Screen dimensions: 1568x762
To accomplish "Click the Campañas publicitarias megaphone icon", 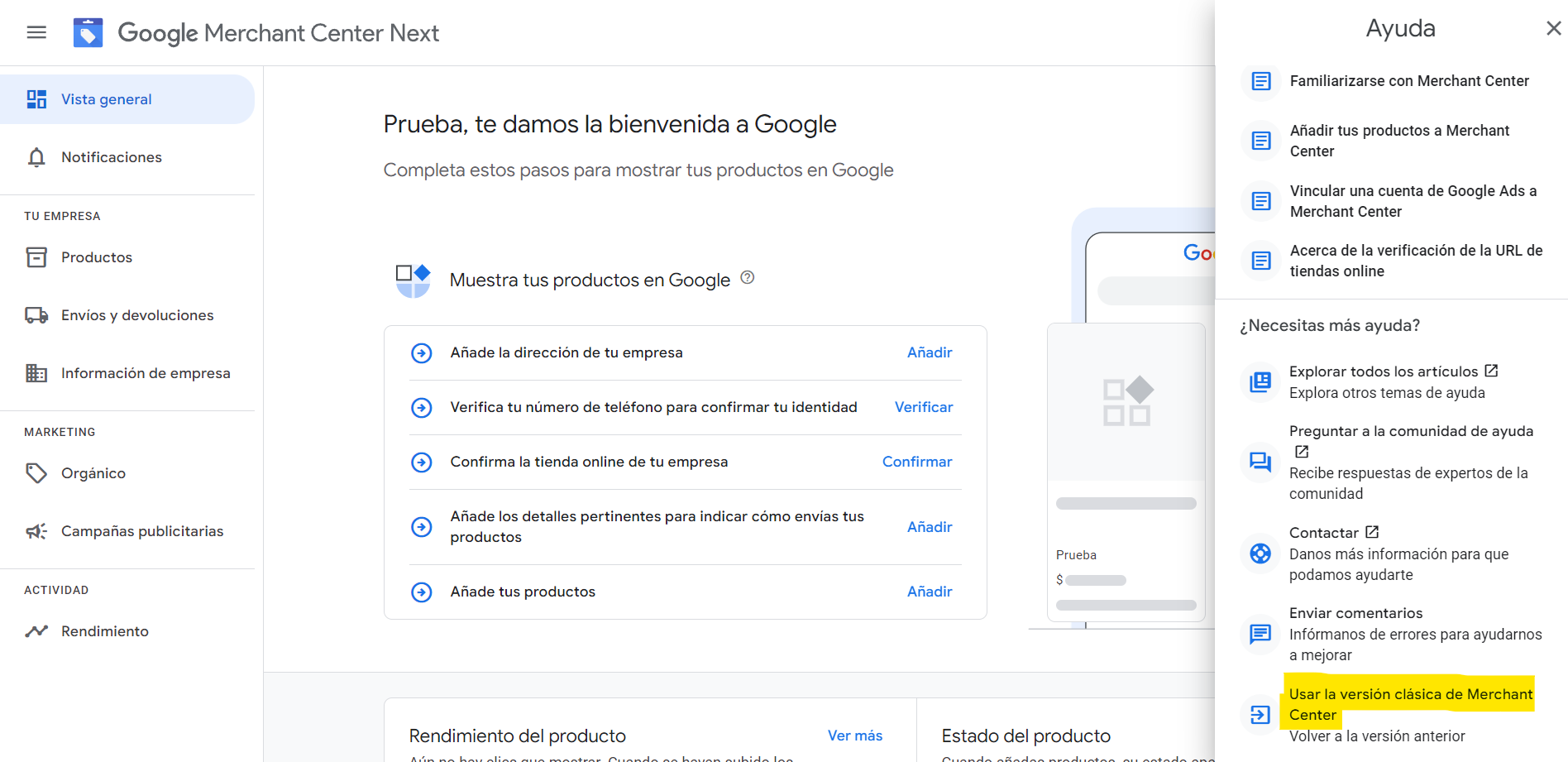I will [36, 531].
